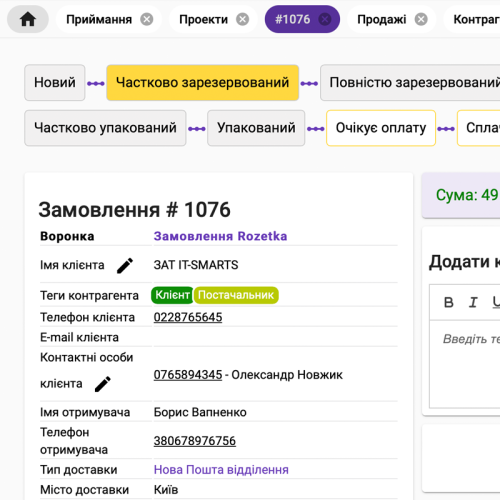Select delivery city Київ
500x500 pixels.
(166, 490)
